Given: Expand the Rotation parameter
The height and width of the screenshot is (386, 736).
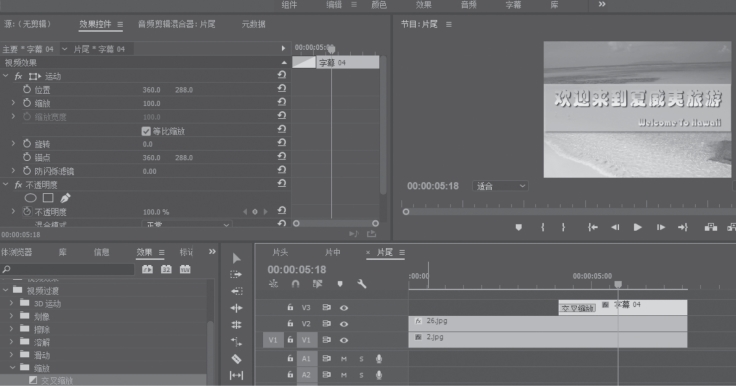Looking at the screenshot, I should (x=13, y=143).
